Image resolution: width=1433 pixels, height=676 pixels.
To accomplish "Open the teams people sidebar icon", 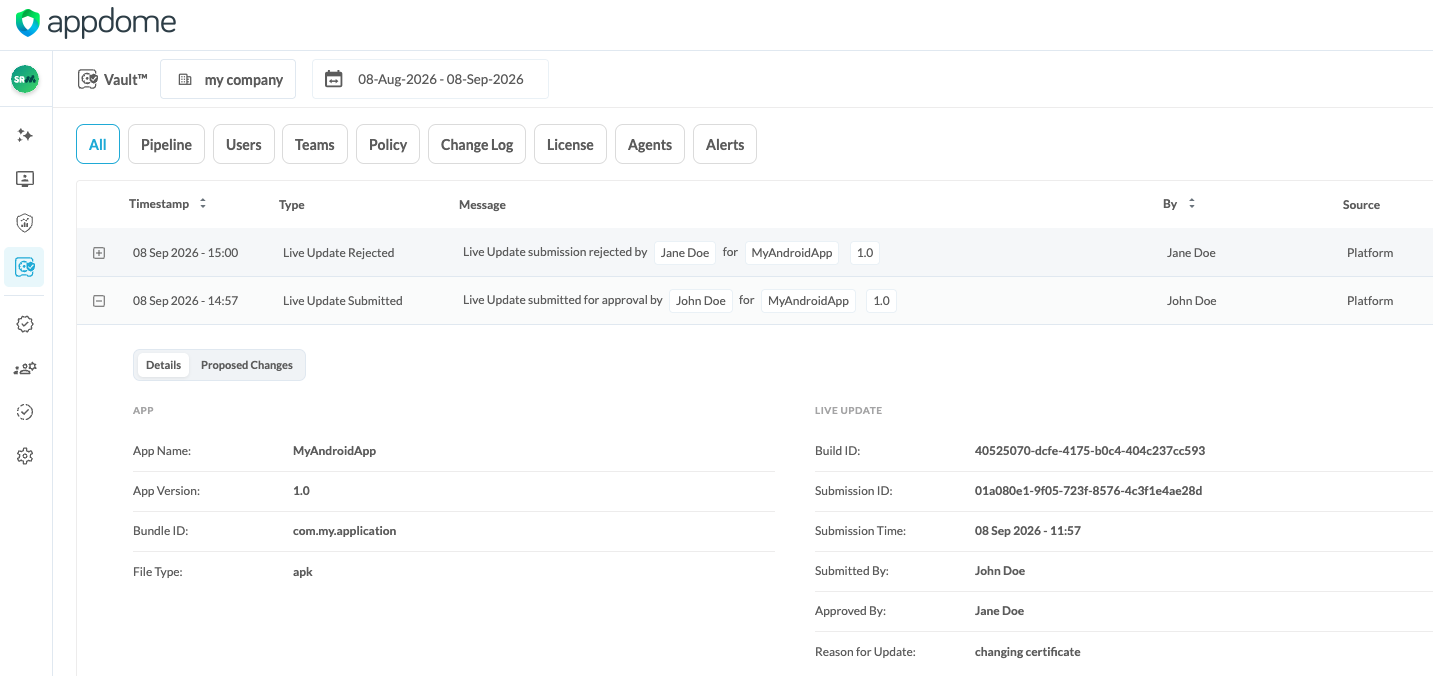I will click(25, 368).
